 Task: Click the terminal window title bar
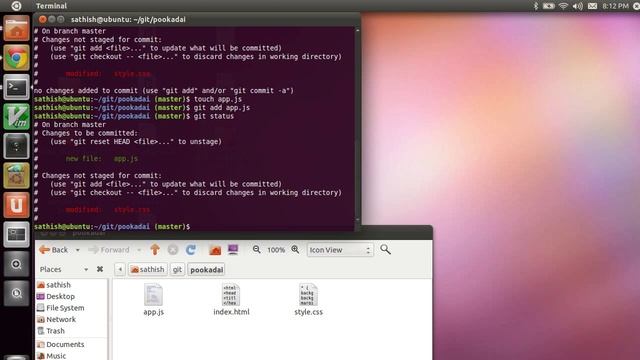197,19
